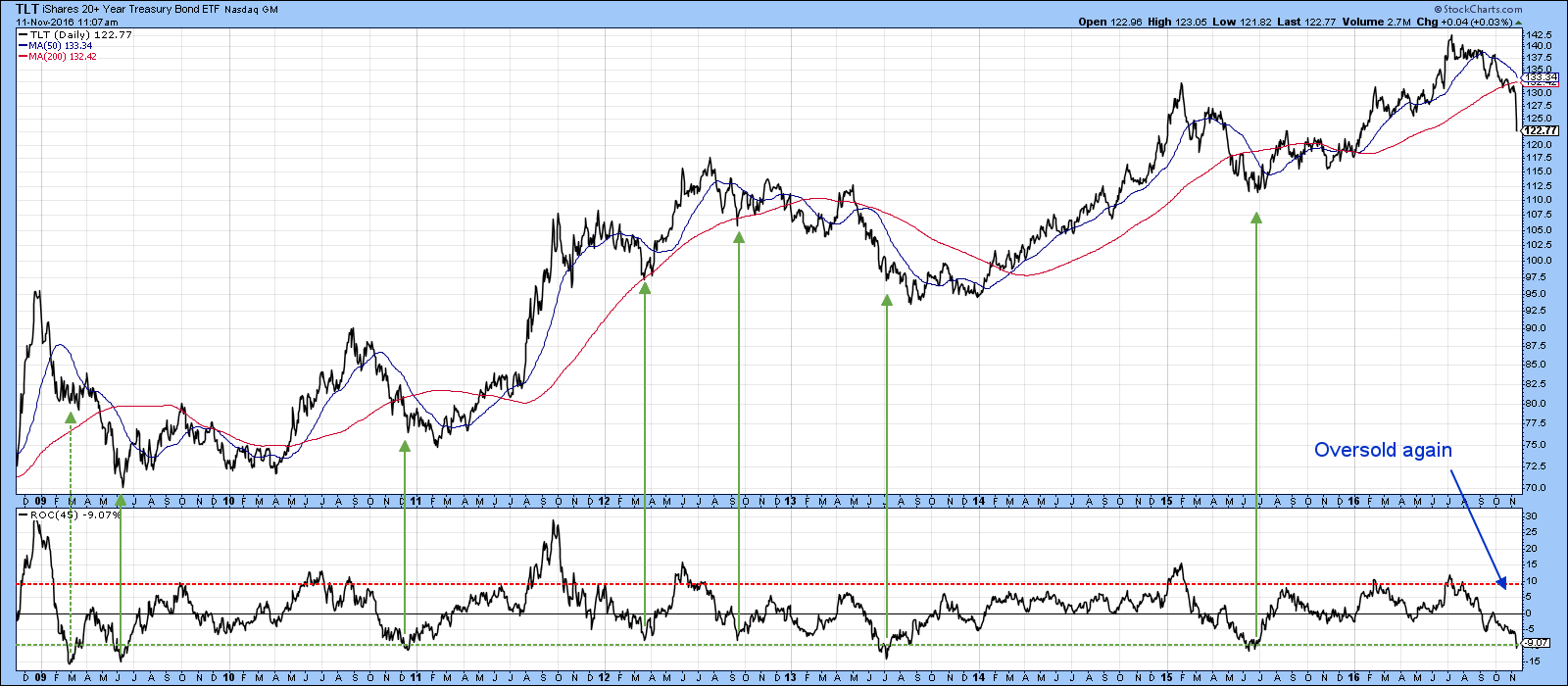Click the TLT ticker symbol in title
Image resolution: width=1568 pixels, height=686 pixels.
[x=27, y=9]
